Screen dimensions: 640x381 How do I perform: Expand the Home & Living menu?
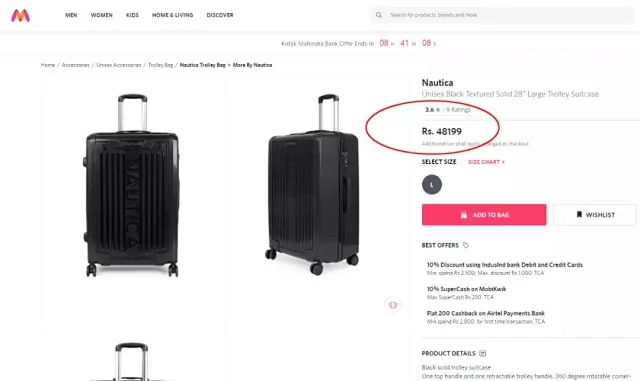173,15
